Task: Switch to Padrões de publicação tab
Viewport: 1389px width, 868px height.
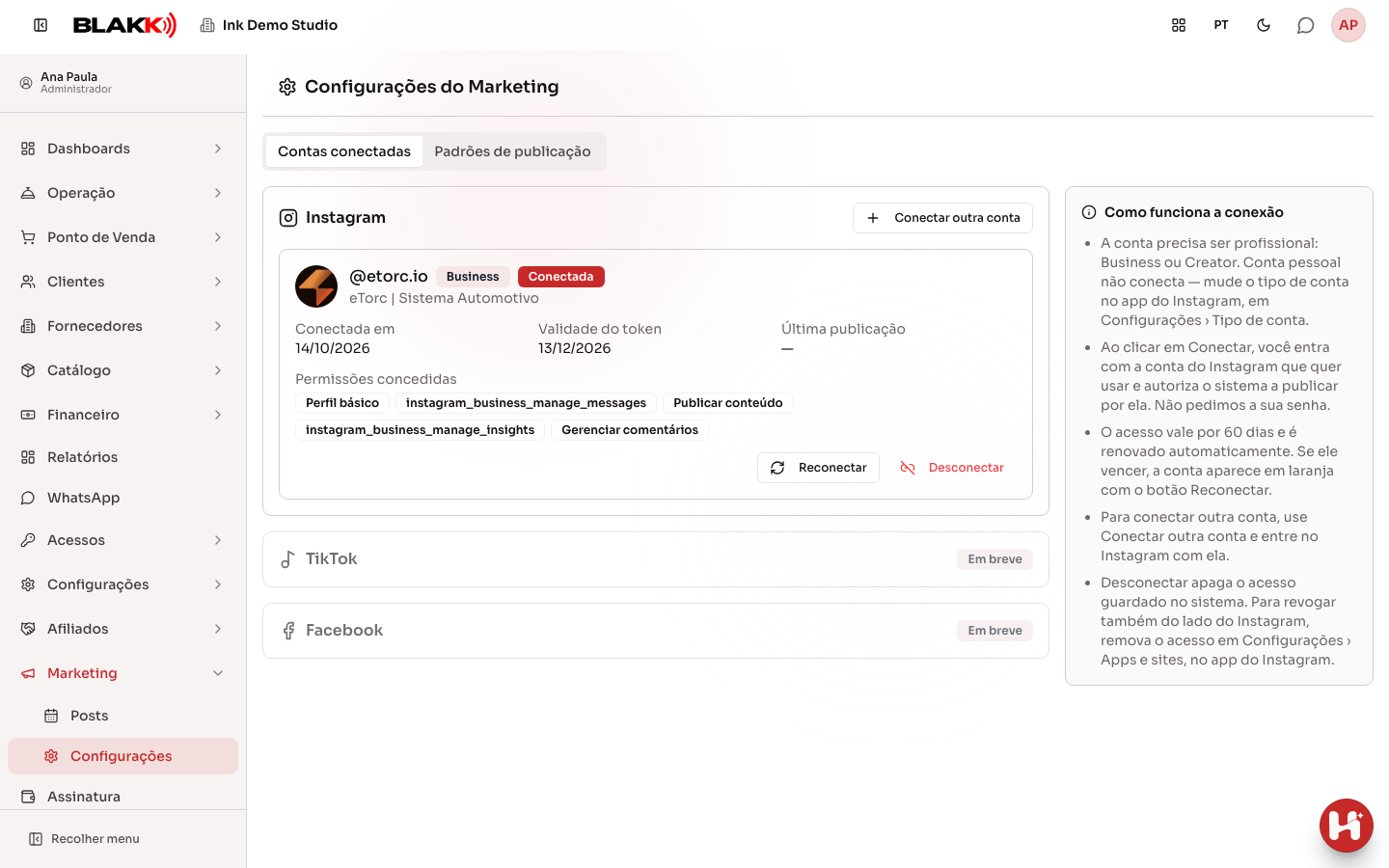Action: pyautogui.click(x=512, y=151)
